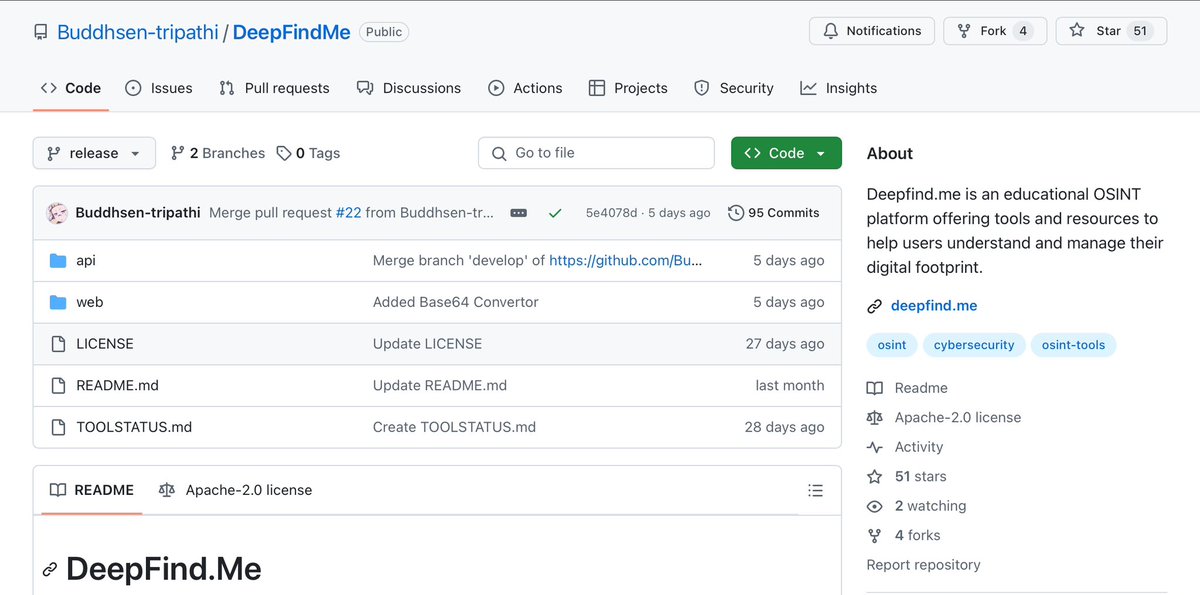Screen dimensions: 1200x595
Task: Switch to the Code tab
Action: [x=71, y=88]
